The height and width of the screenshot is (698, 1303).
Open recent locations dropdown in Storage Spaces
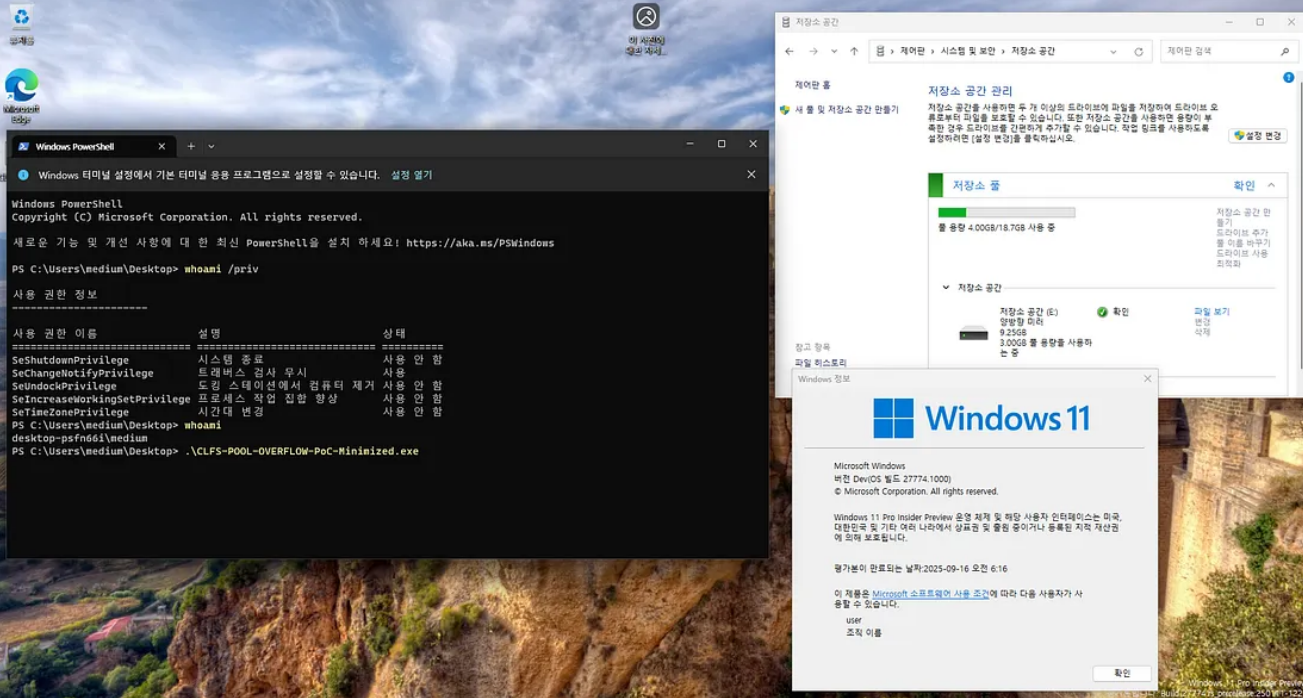pyautogui.click(x=834, y=51)
